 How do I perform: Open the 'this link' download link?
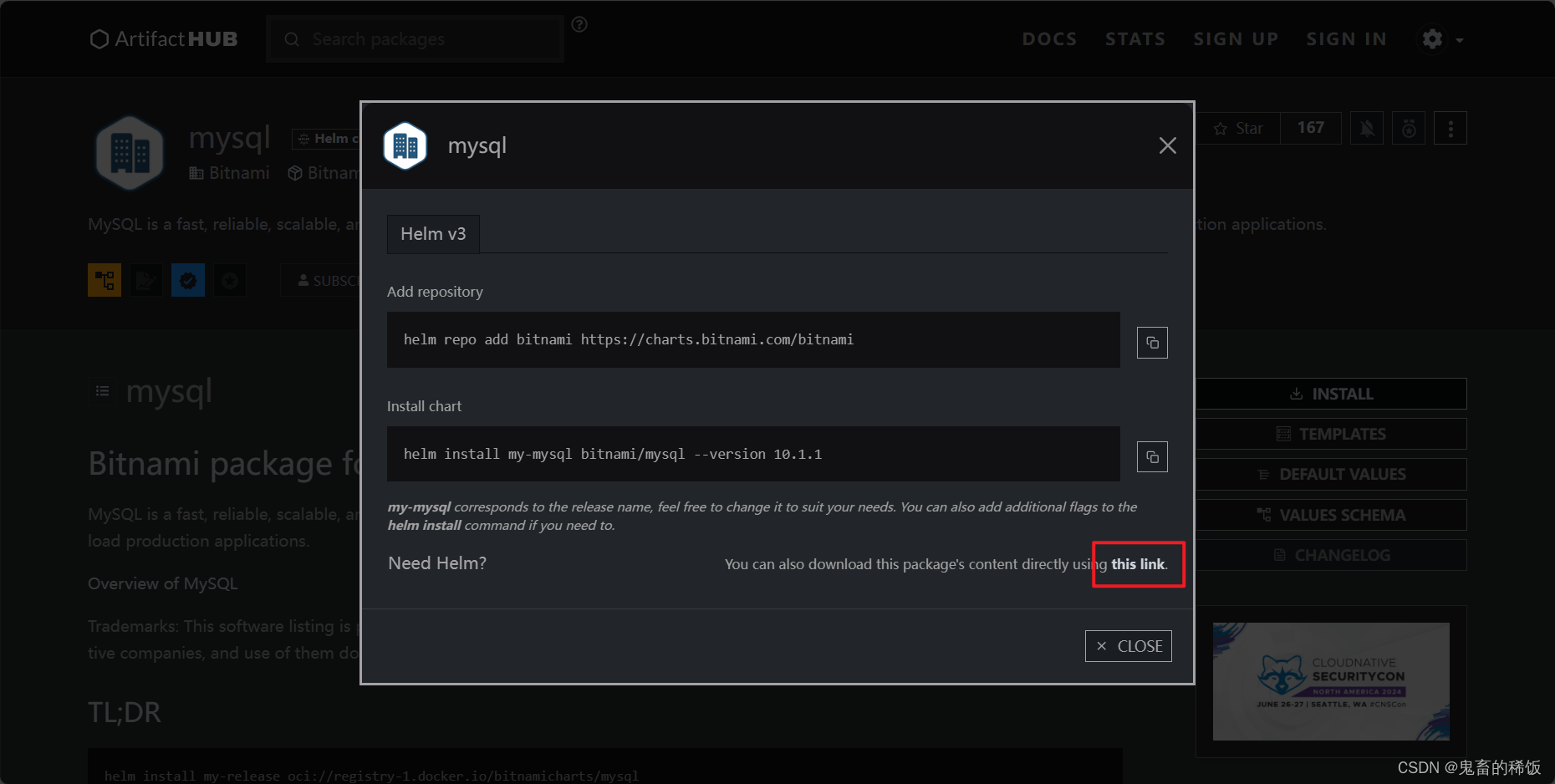pyautogui.click(x=1138, y=564)
